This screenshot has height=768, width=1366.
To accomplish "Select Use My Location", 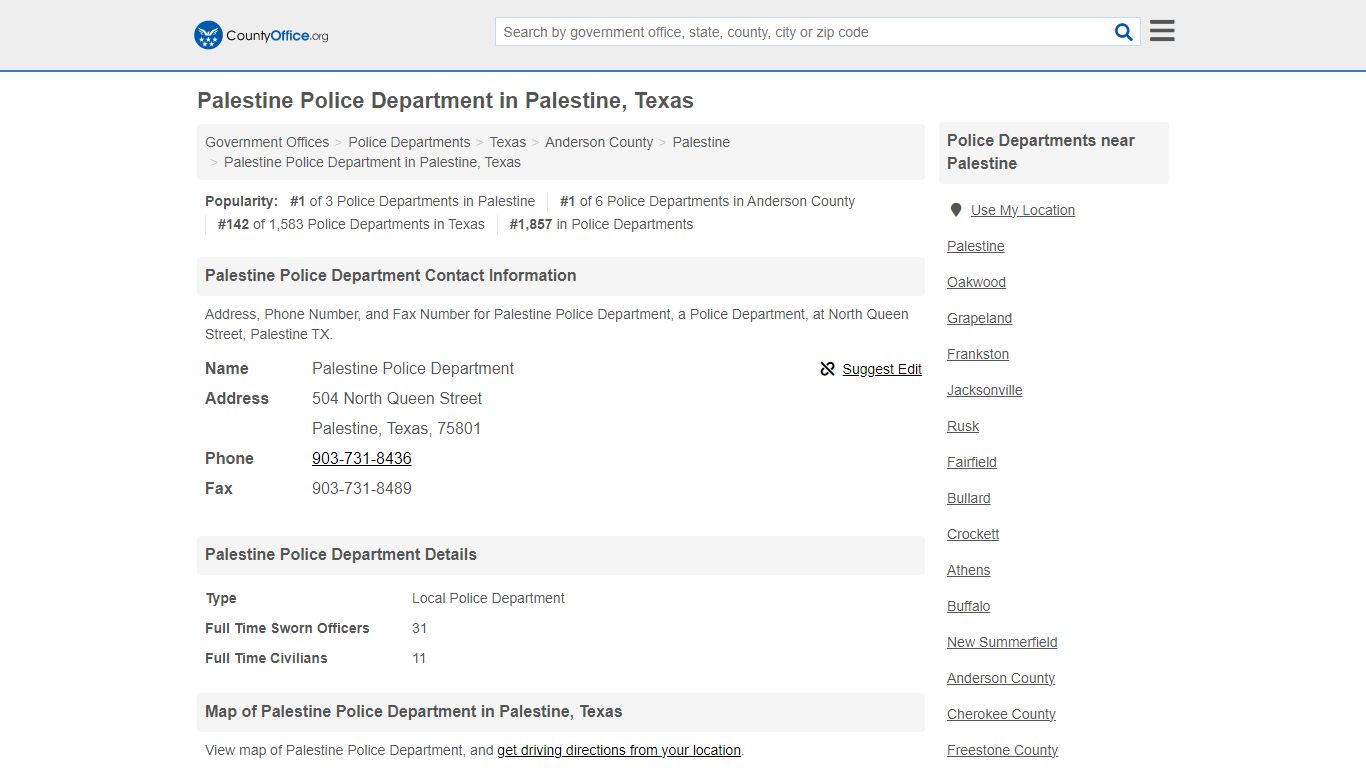I will click(1023, 210).
